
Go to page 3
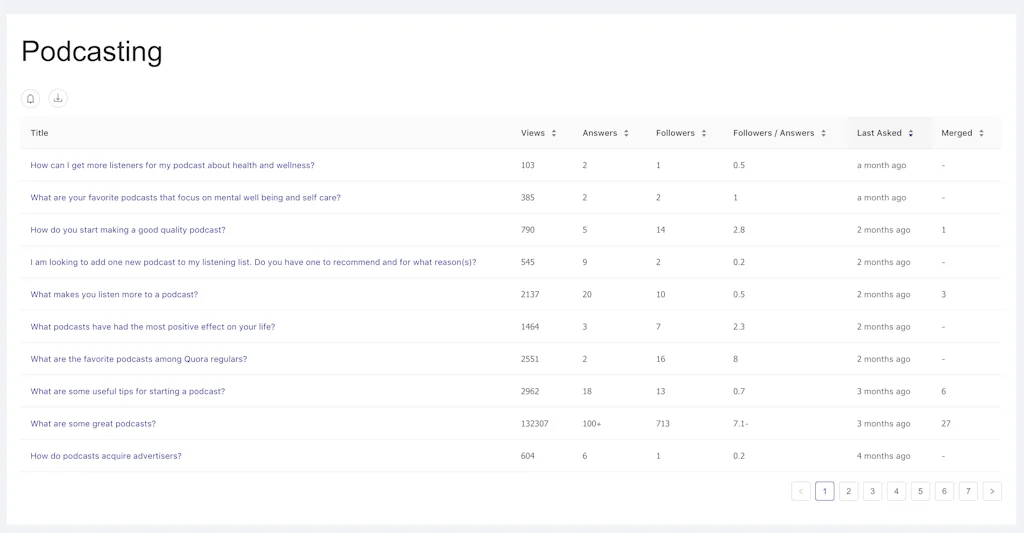coord(872,491)
